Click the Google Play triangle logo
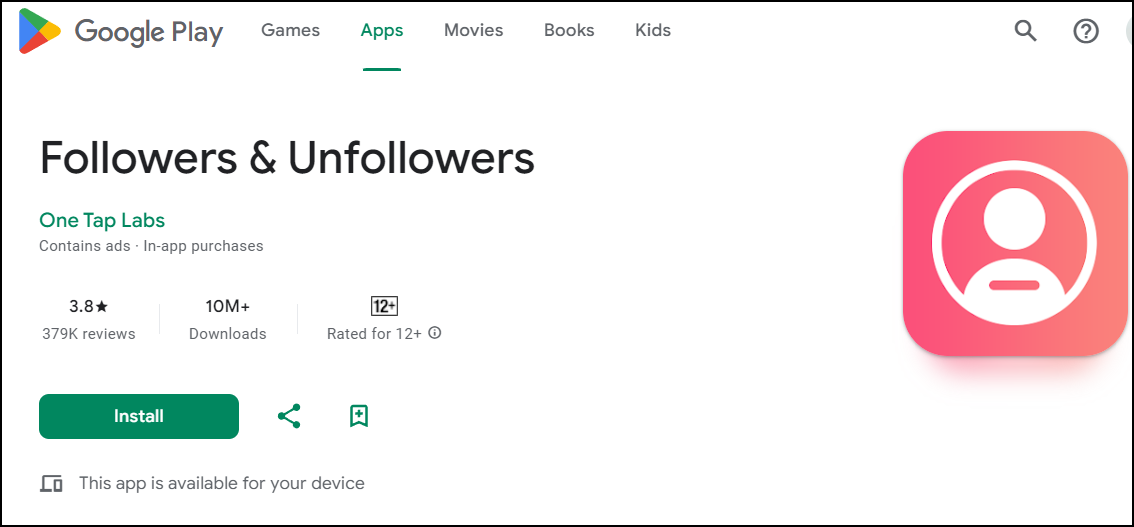The image size is (1134, 527). coord(39,31)
